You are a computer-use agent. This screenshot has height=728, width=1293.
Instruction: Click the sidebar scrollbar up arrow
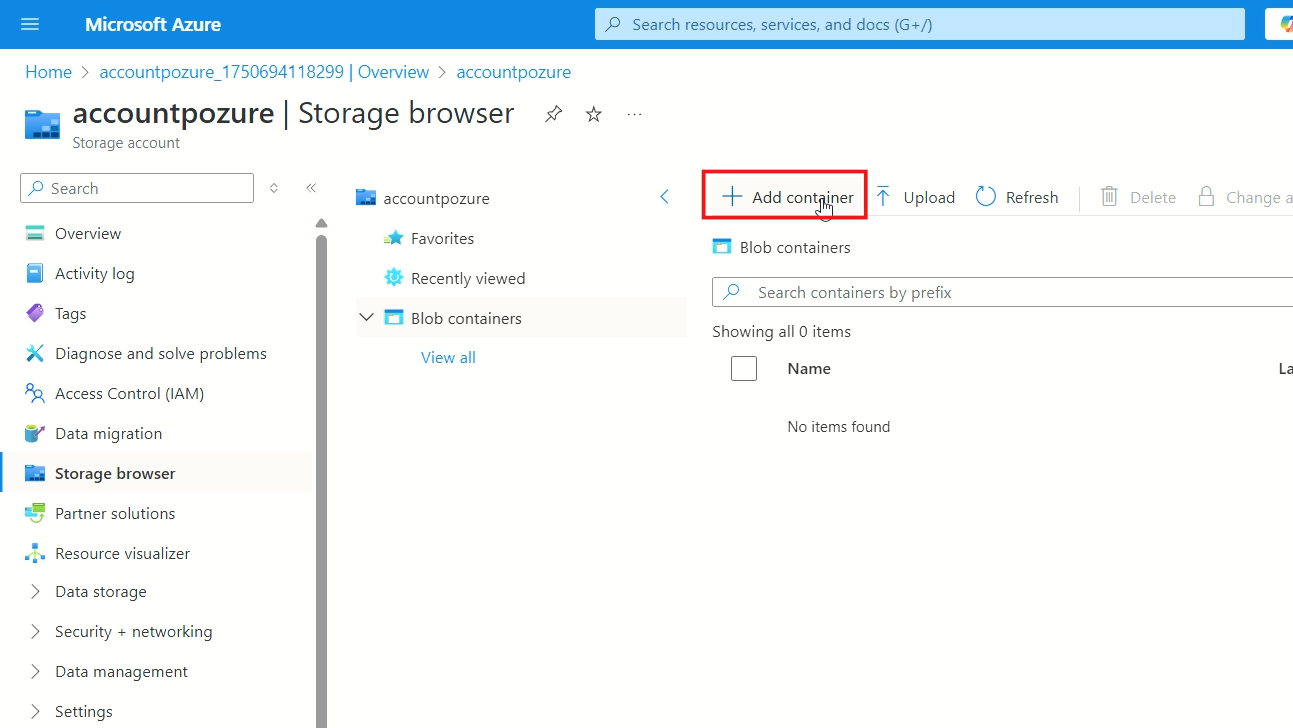point(321,223)
